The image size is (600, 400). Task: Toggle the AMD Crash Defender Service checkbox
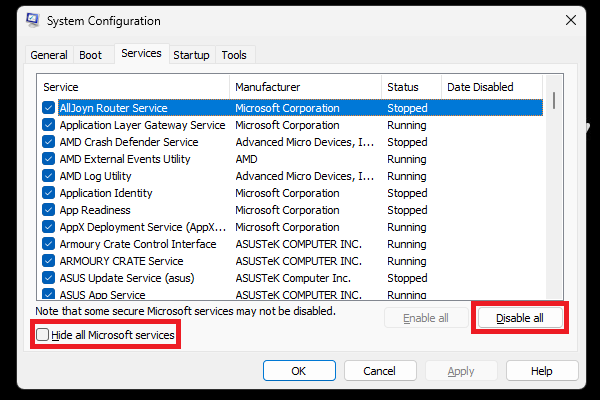tap(48, 142)
